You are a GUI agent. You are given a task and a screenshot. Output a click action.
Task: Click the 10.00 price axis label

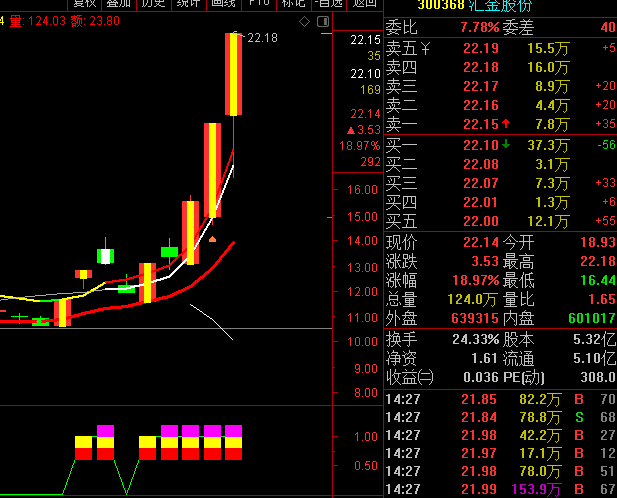[x=362, y=342]
